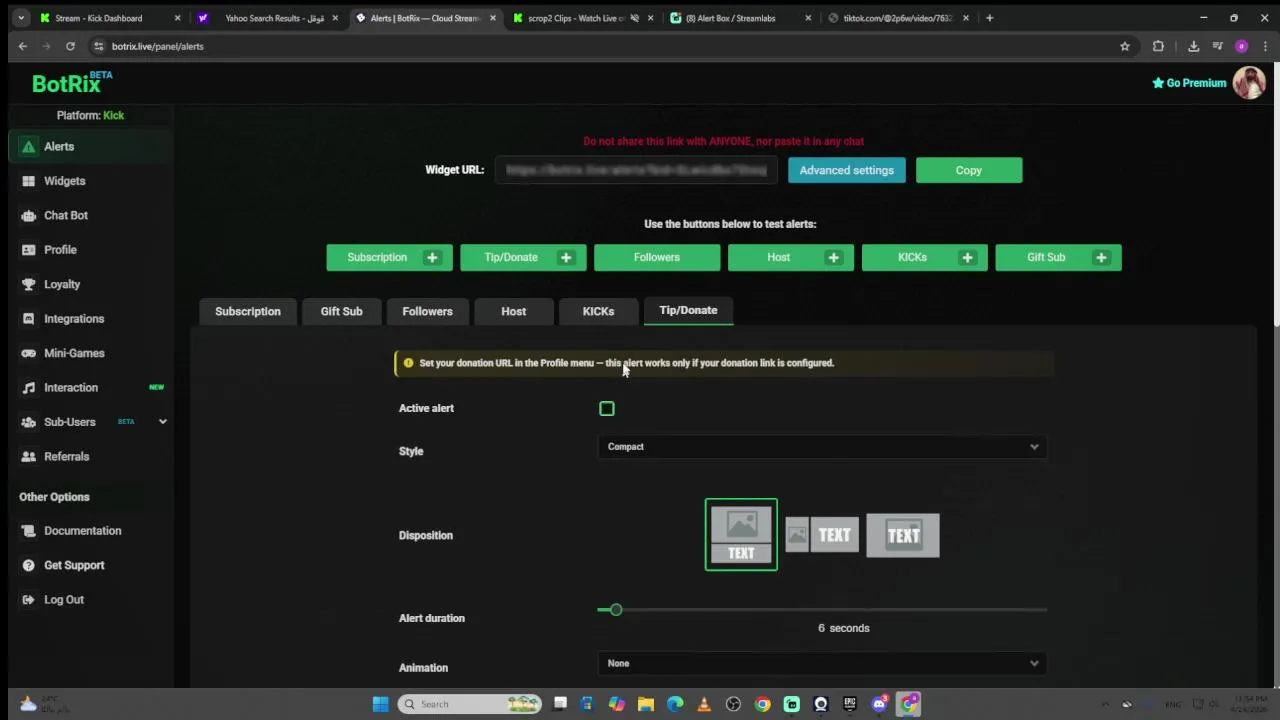This screenshot has width=1280, height=720.
Task: Open a new browser tab
Action: (989, 18)
